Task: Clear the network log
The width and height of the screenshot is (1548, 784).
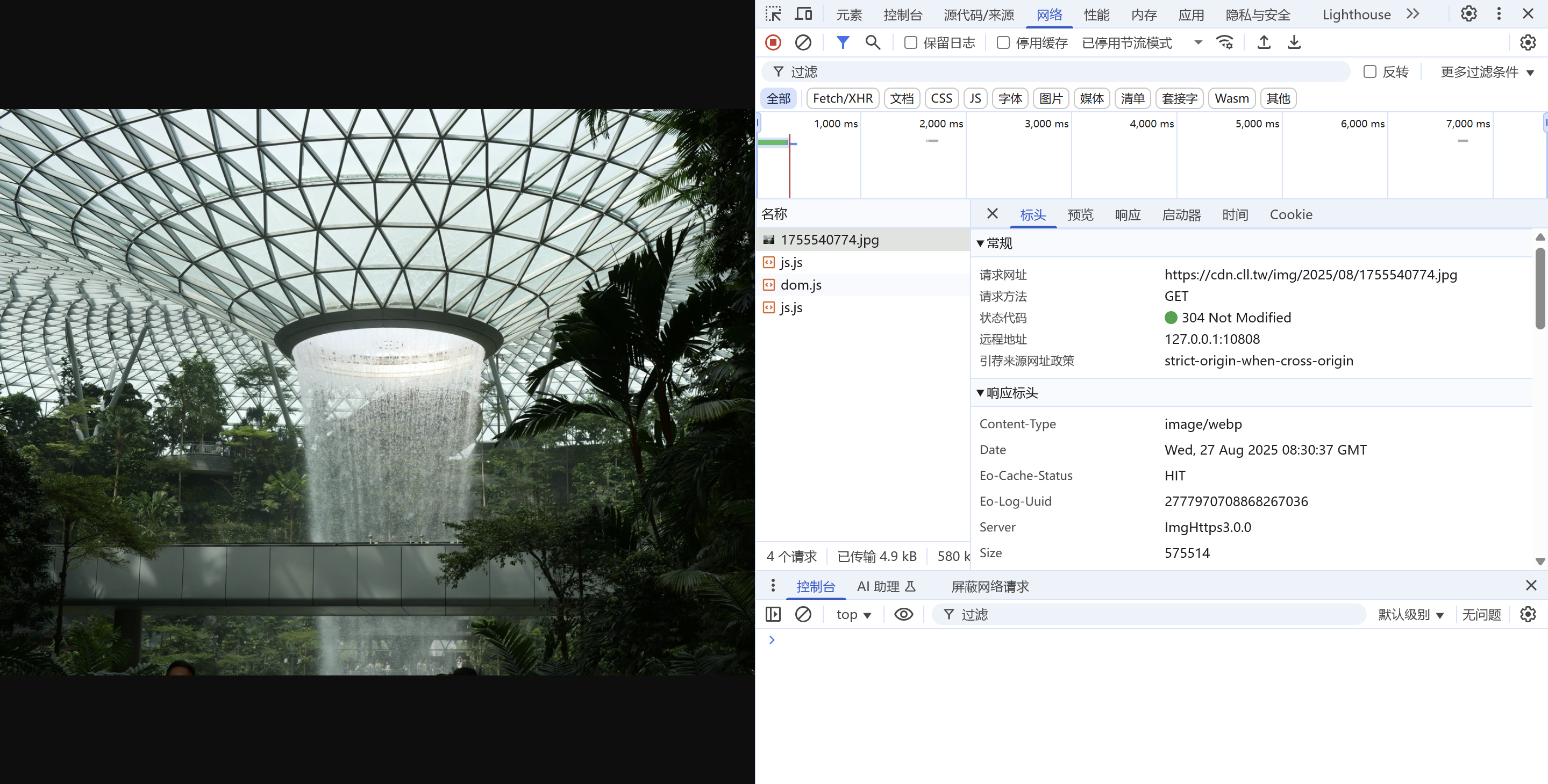Action: pos(803,42)
